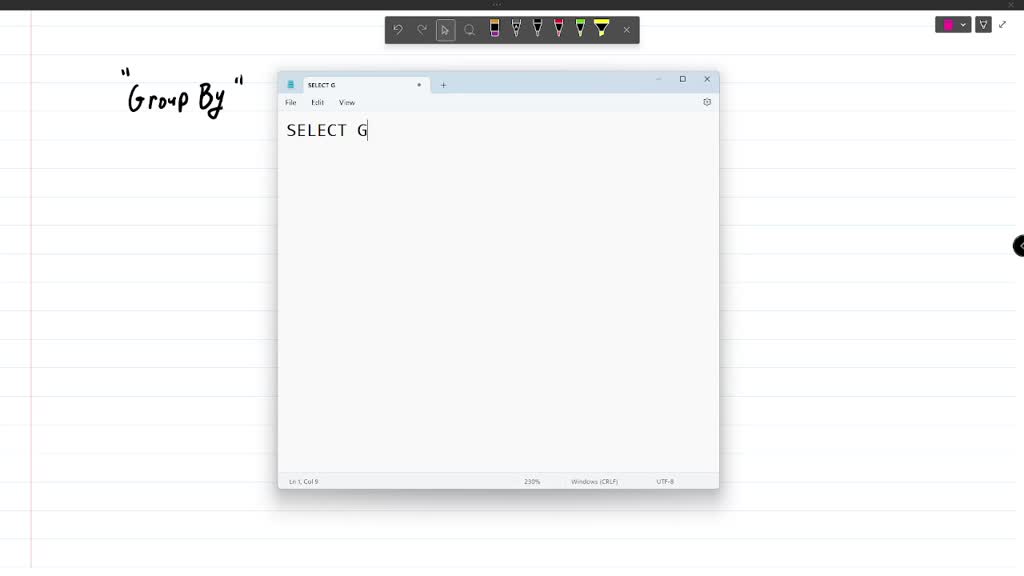Close the Notepad window
Screen dimensions: 1024x576
pyautogui.click(x=707, y=79)
